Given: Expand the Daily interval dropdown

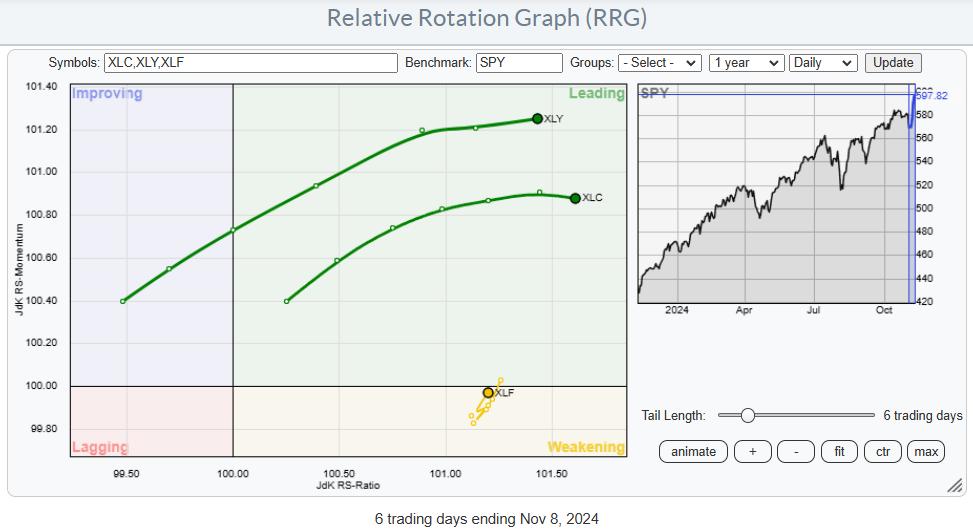Looking at the screenshot, I should [823, 62].
